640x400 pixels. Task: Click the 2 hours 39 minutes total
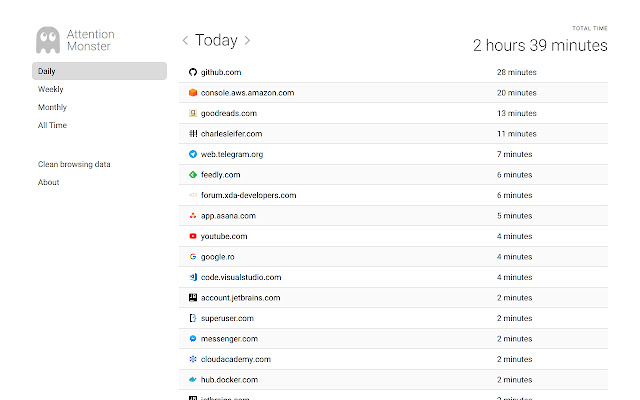coord(540,45)
